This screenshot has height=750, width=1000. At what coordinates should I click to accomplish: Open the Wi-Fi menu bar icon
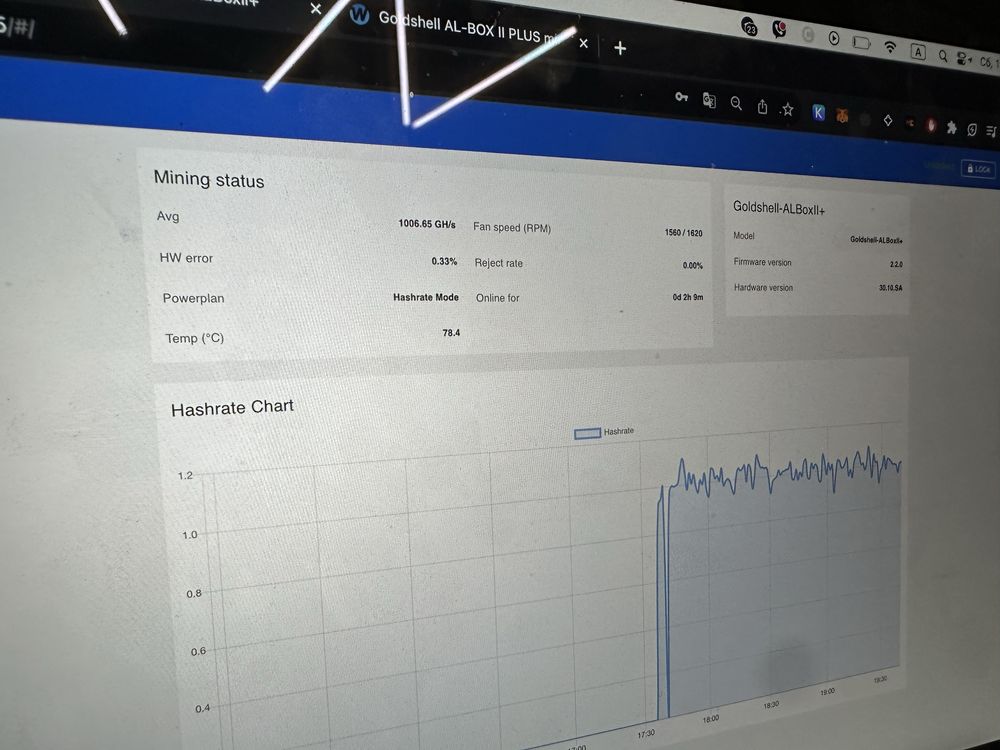(890, 47)
